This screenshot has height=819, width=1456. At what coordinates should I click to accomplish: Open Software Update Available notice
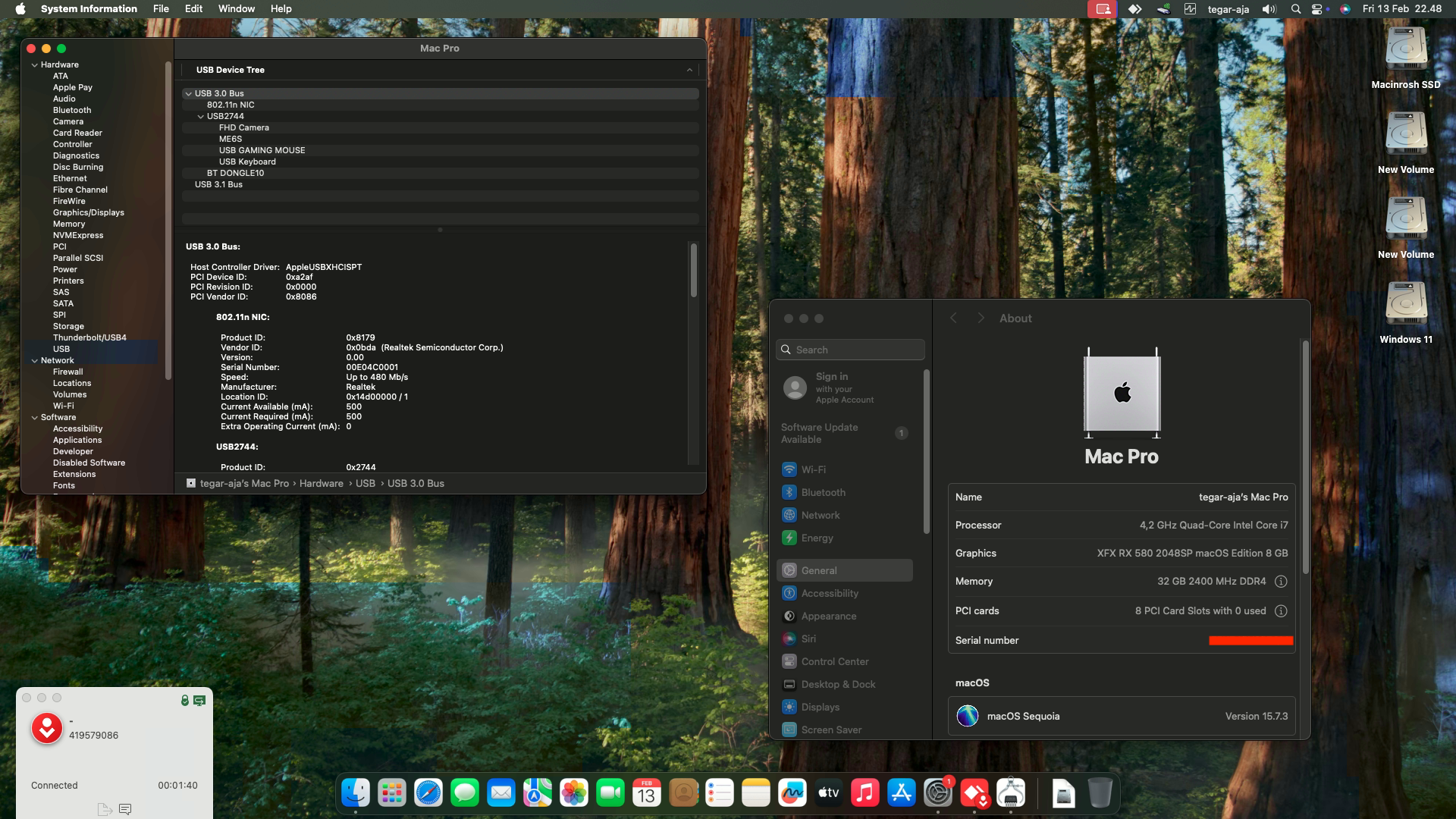coord(845,433)
